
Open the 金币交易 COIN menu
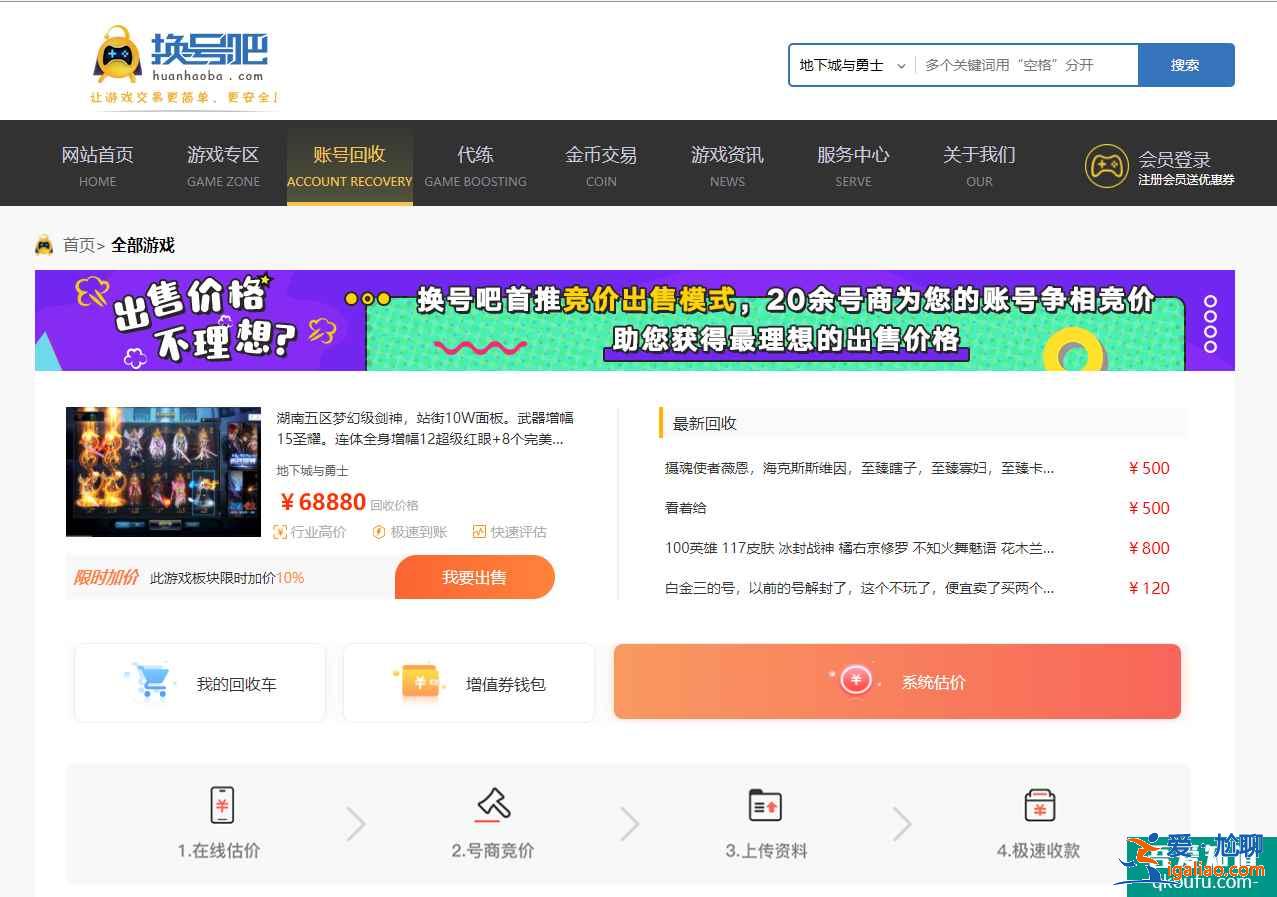pyautogui.click(x=601, y=163)
